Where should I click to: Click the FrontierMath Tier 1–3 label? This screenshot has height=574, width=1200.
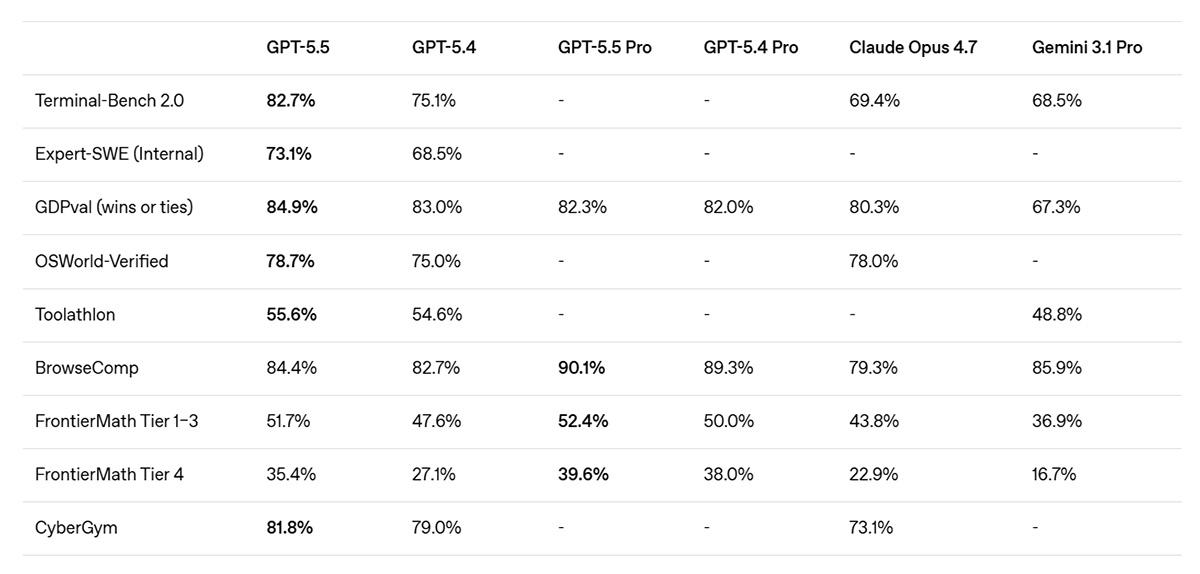[x=116, y=421]
